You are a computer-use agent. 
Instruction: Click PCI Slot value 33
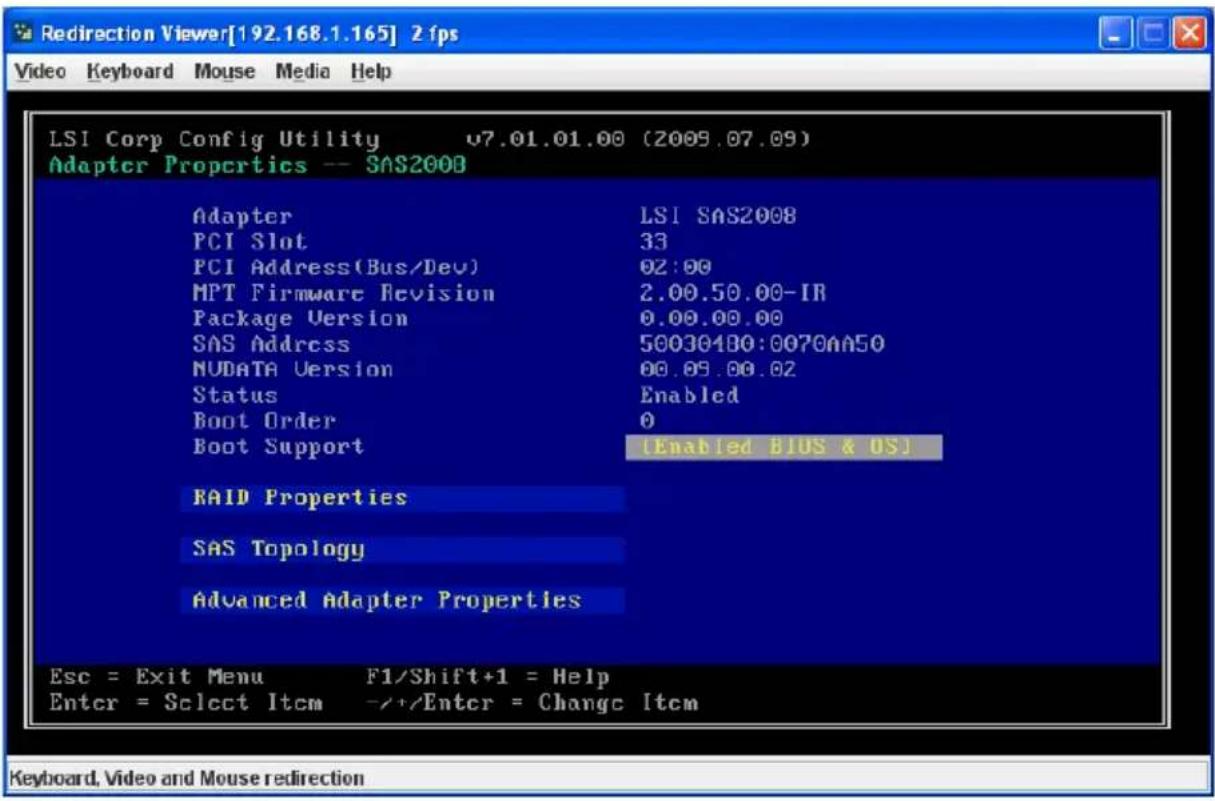click(x=653, y=242)
